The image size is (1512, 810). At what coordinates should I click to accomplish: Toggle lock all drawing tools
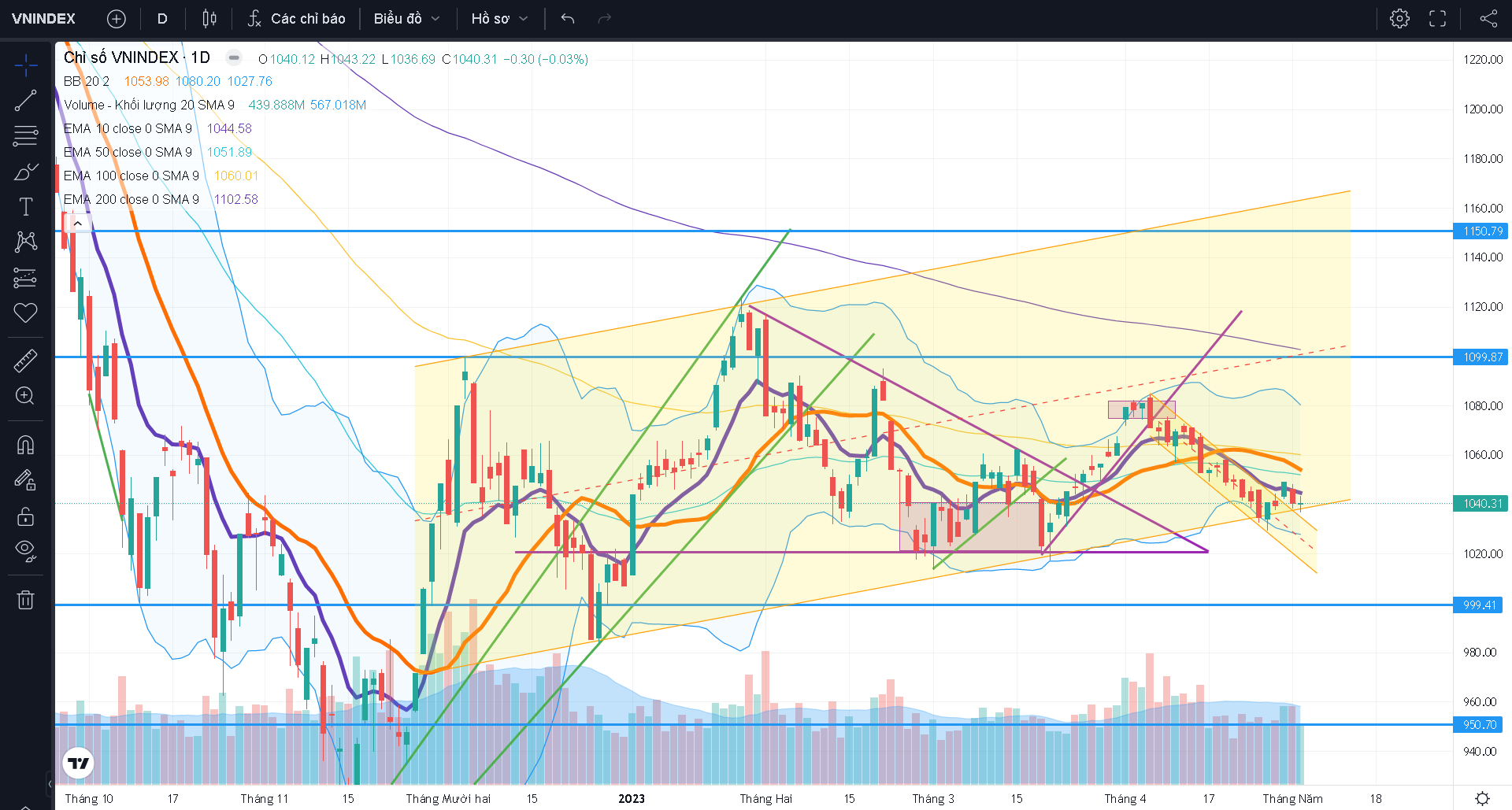pyautogui.click(x=26, y=516)
